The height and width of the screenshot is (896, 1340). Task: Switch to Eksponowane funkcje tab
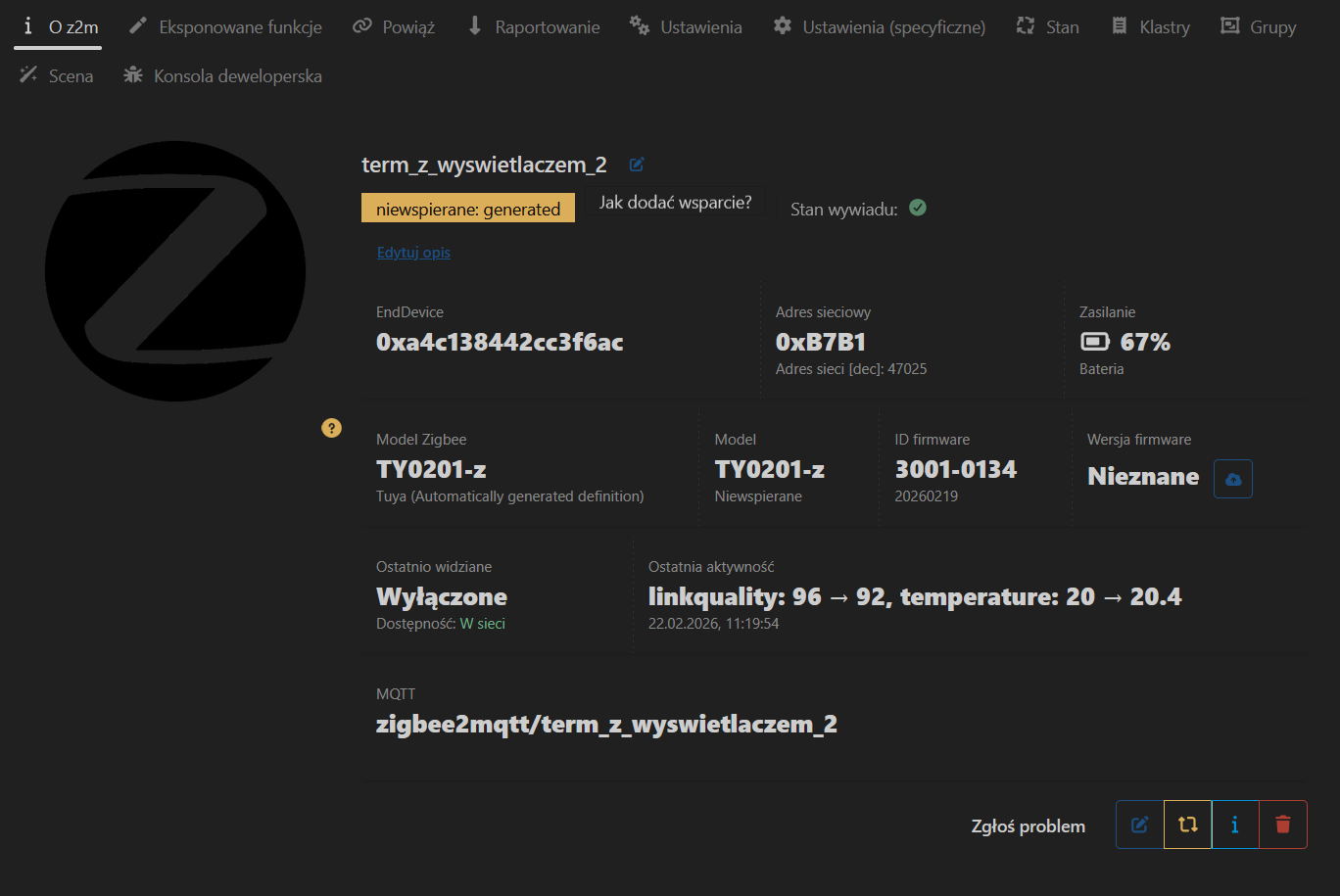tap(226, 27)
